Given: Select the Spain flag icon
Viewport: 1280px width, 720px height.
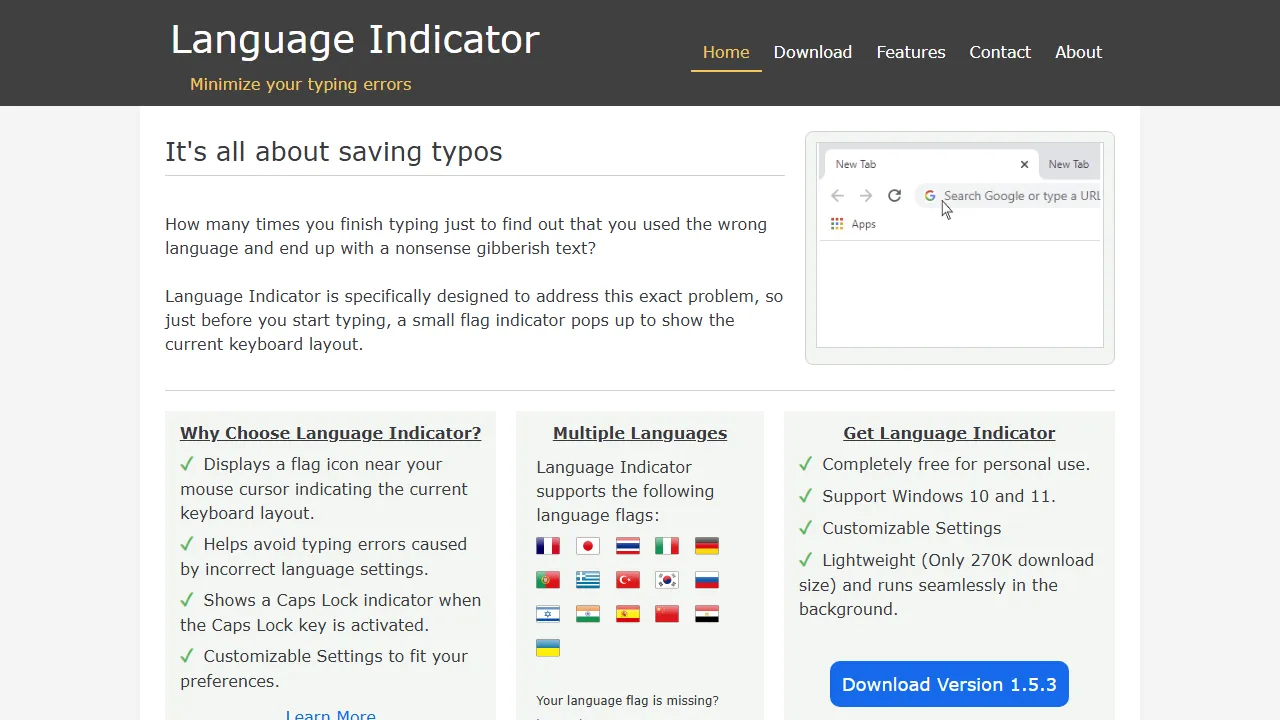Looking at the screenshot, I should coord(627,613).
